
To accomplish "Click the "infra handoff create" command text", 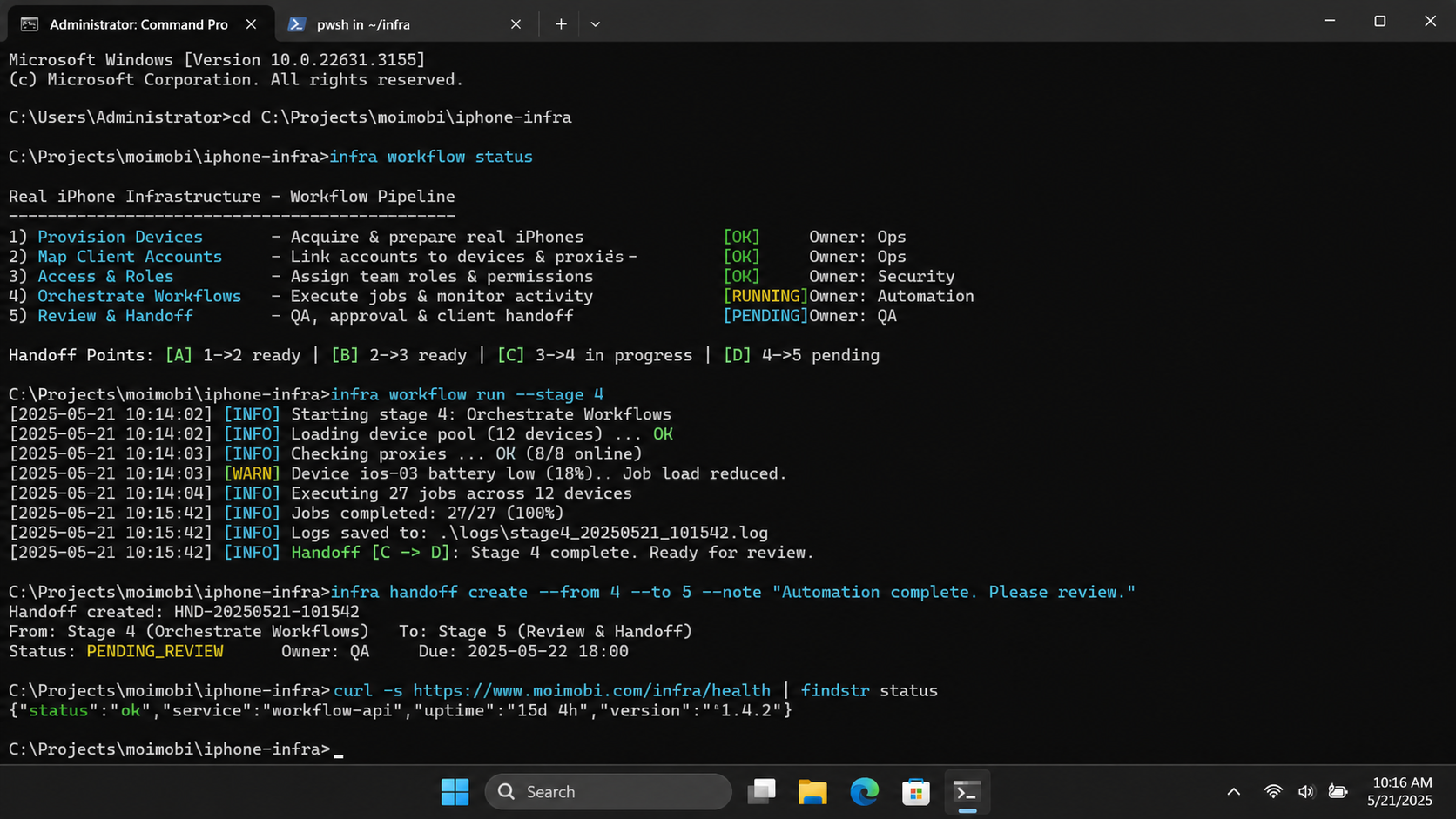I will [428, 592].
